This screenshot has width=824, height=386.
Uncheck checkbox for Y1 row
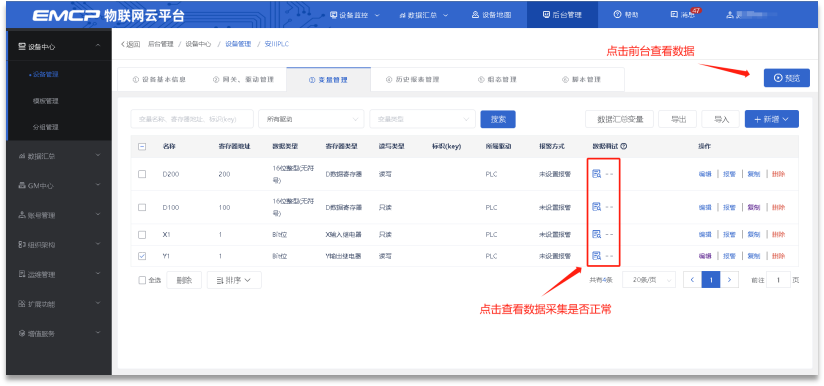(142, 256)
